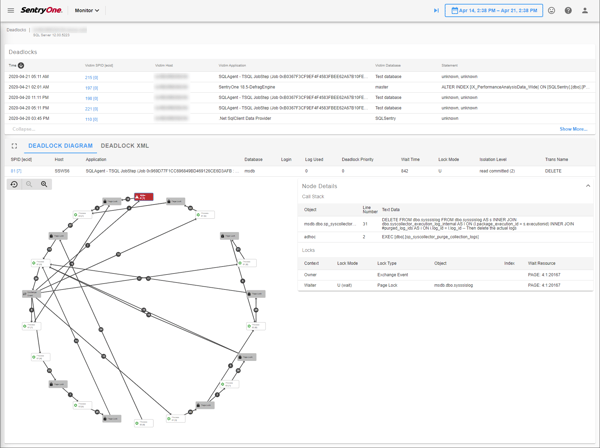
Task: Toggle Time column sort arrow
Action: tap(21, 65)
